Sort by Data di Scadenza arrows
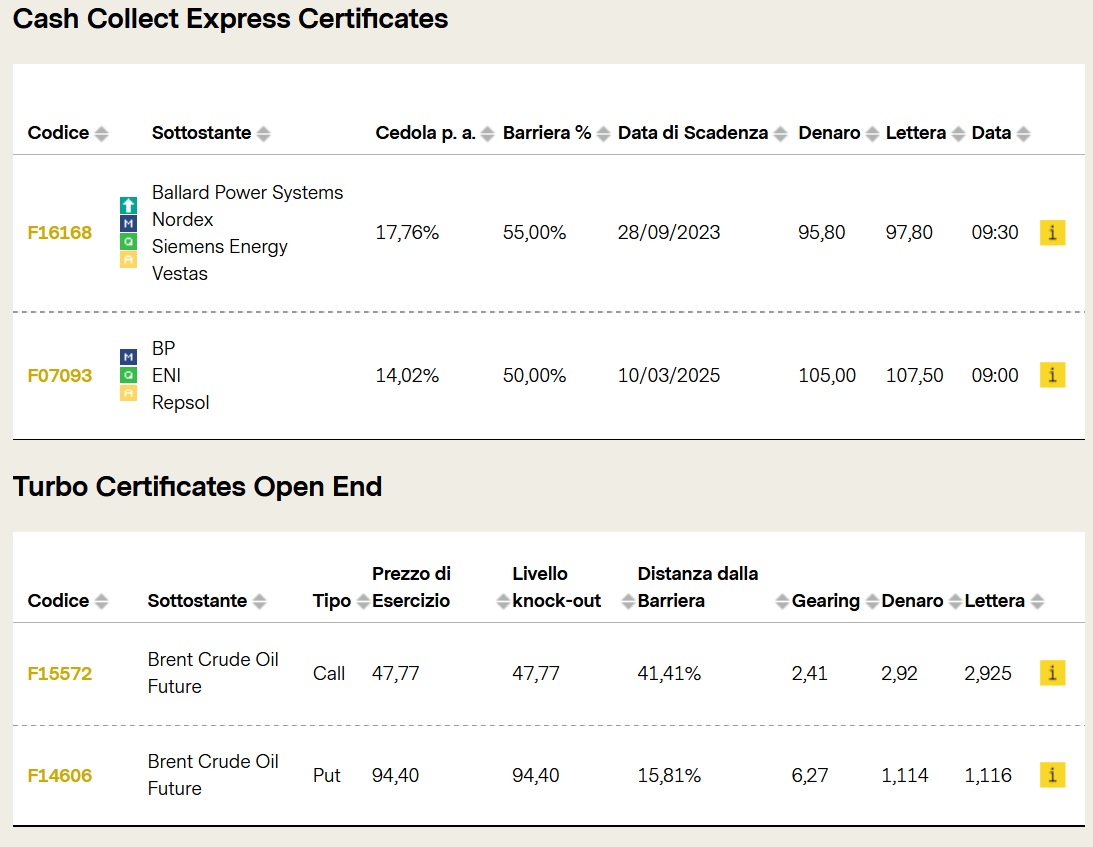The width and height of the screenshot is (1093, 847). 781,133
